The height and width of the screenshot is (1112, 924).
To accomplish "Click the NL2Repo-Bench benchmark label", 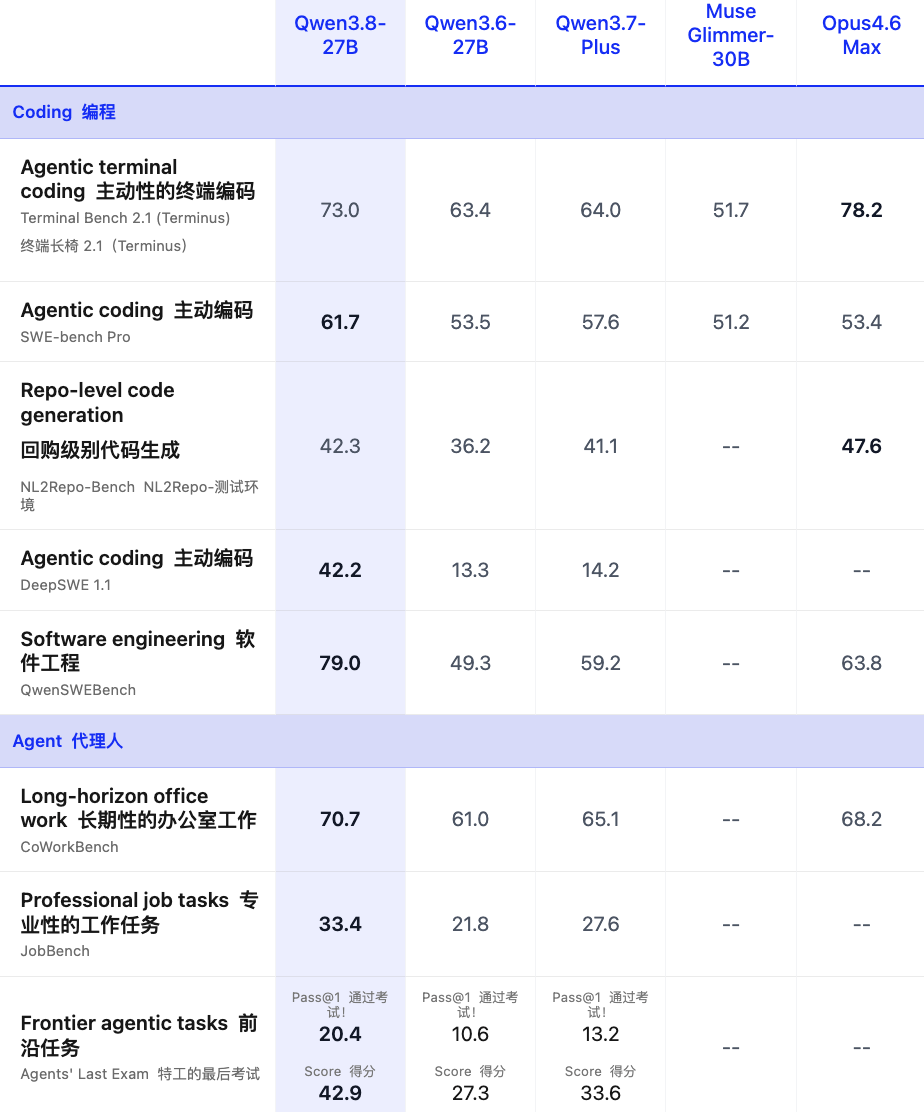I will [x=77, y=487].
